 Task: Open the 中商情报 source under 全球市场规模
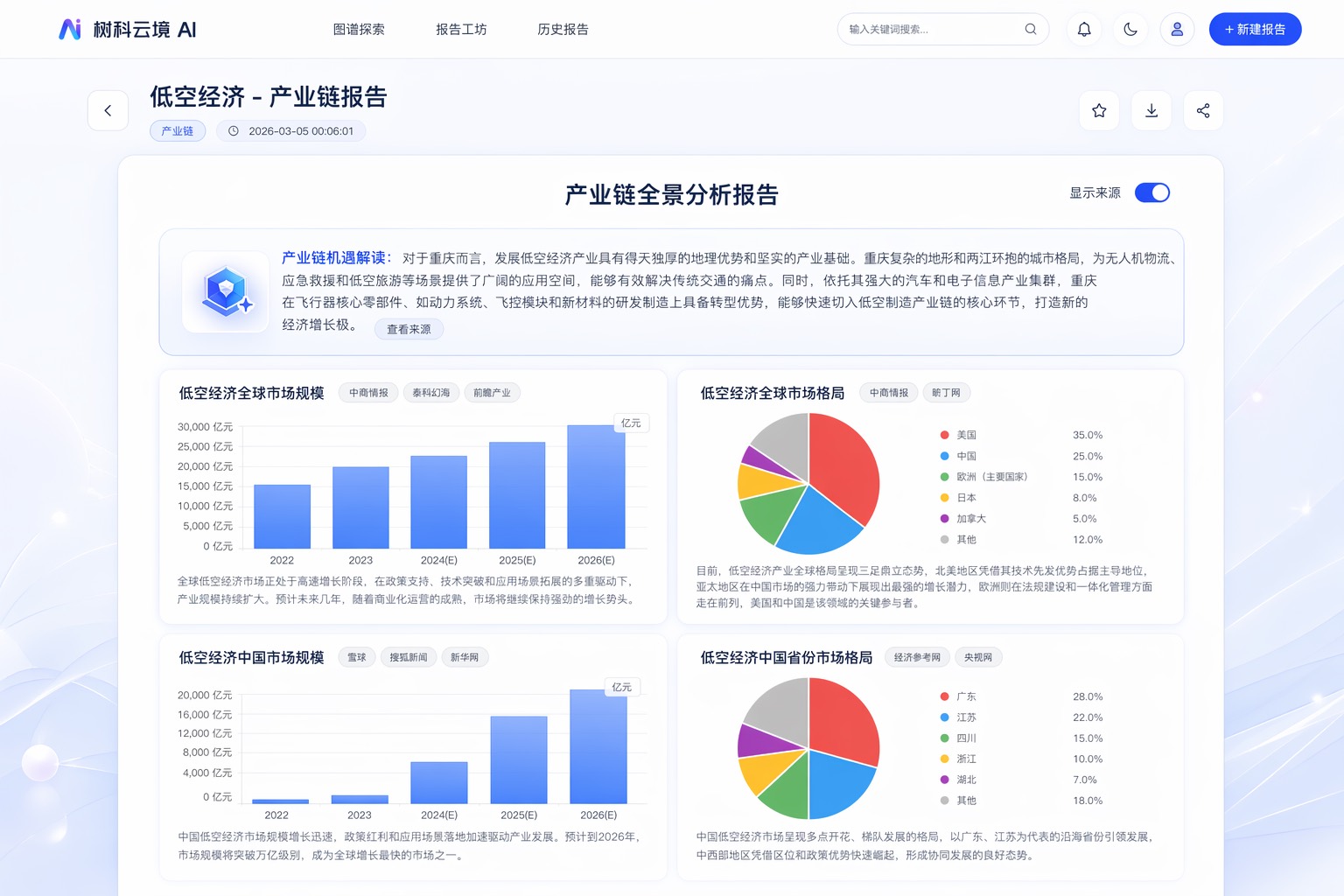[368, 393]
